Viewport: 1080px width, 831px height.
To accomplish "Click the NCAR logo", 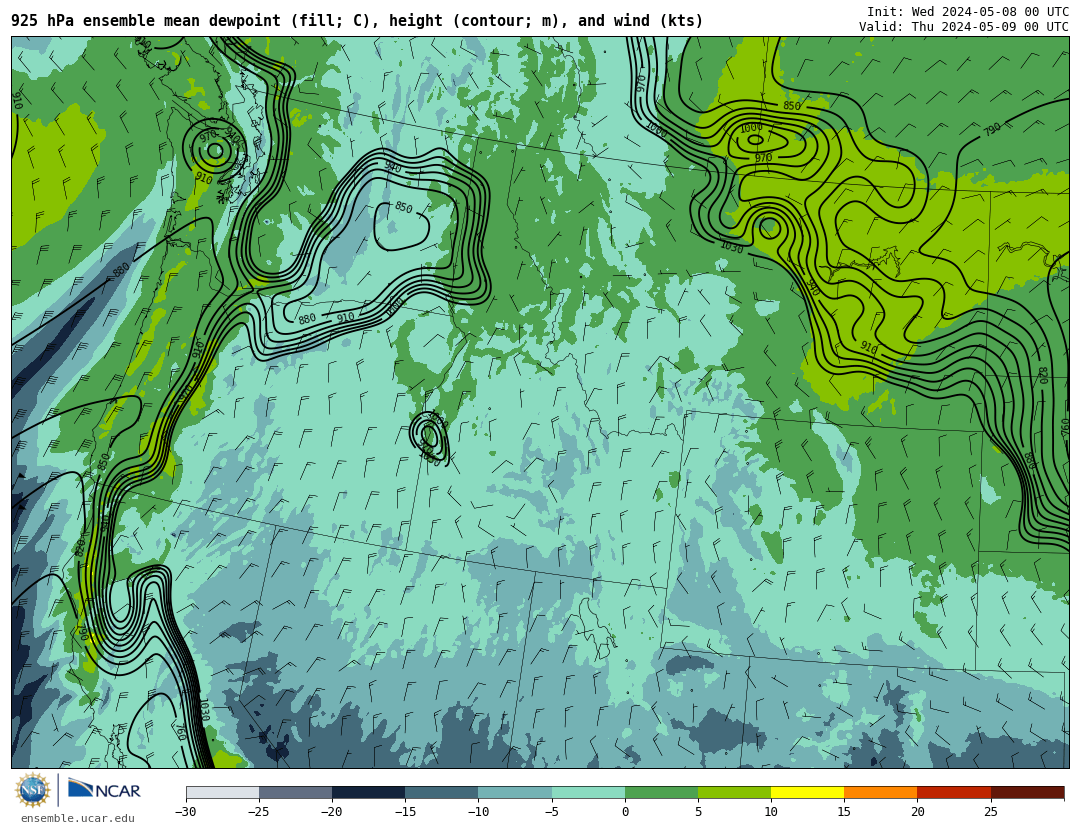I will tap(104, 790).
